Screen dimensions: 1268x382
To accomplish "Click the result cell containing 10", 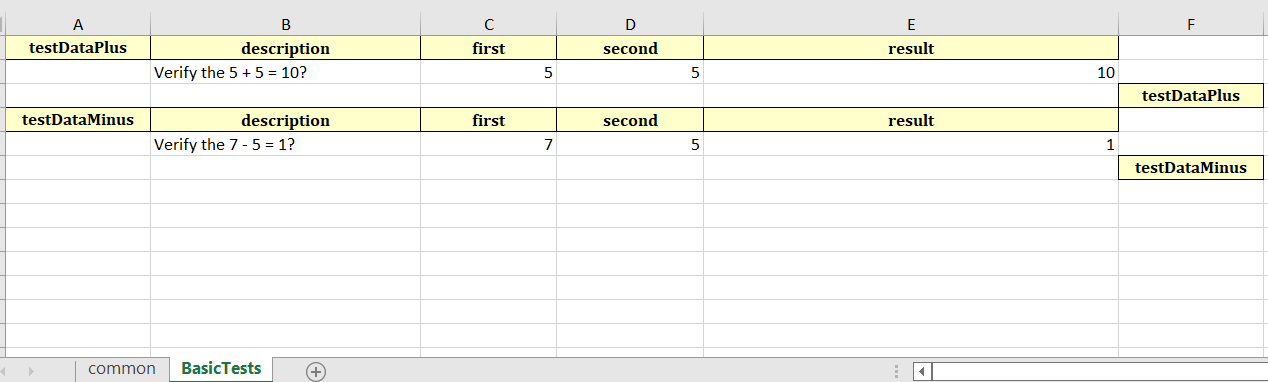I will click(x=911, y=72).
